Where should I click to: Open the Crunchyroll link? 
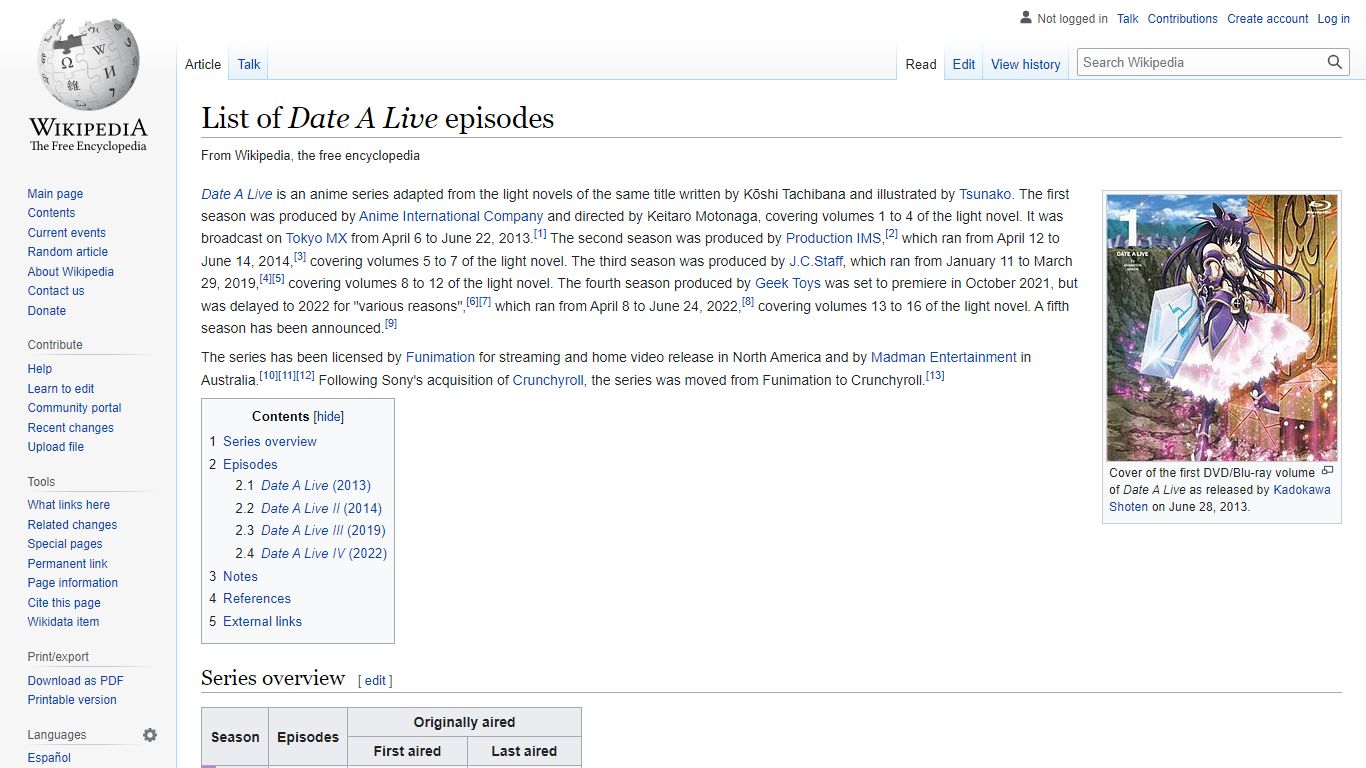coord(548,380)
